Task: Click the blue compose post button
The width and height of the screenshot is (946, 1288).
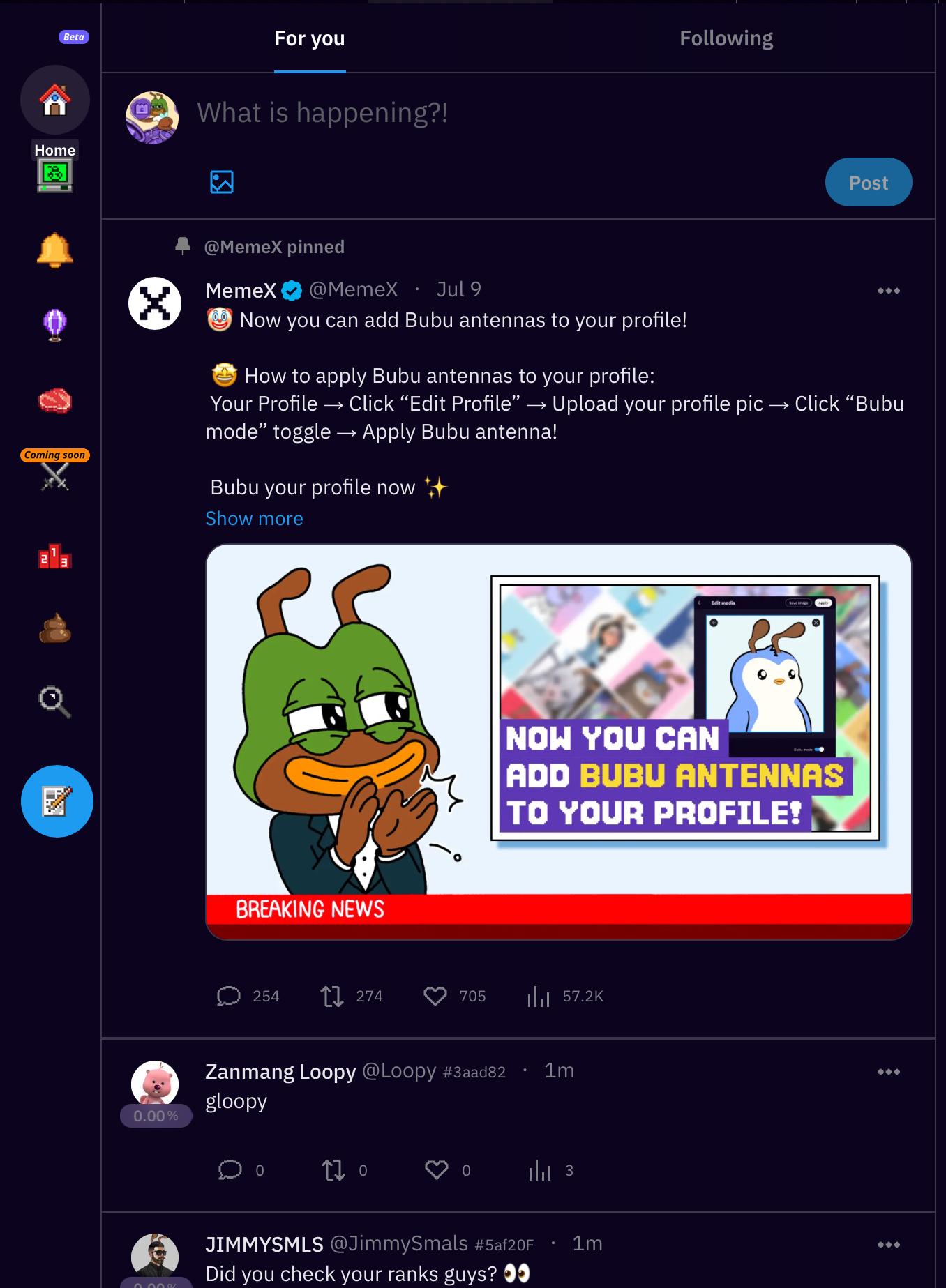Action: [x=57, y=801]
